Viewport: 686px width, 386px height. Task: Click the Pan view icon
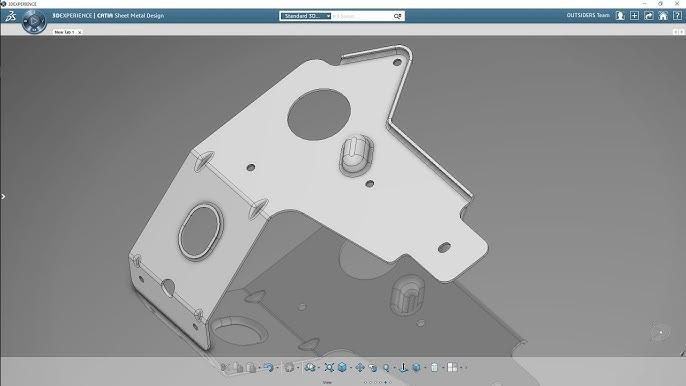pos(360,368)
